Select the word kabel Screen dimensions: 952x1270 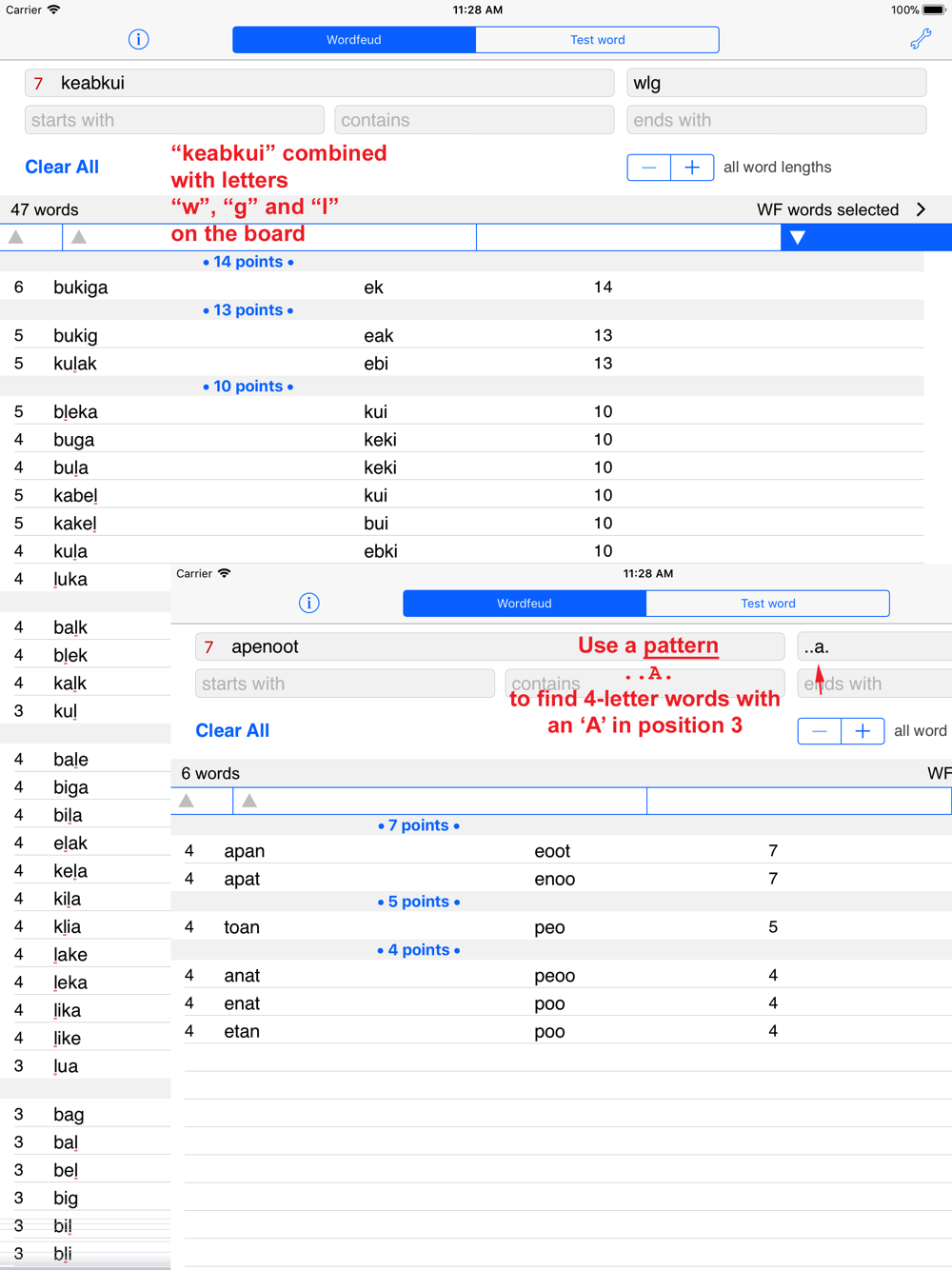tap(76, 495)
